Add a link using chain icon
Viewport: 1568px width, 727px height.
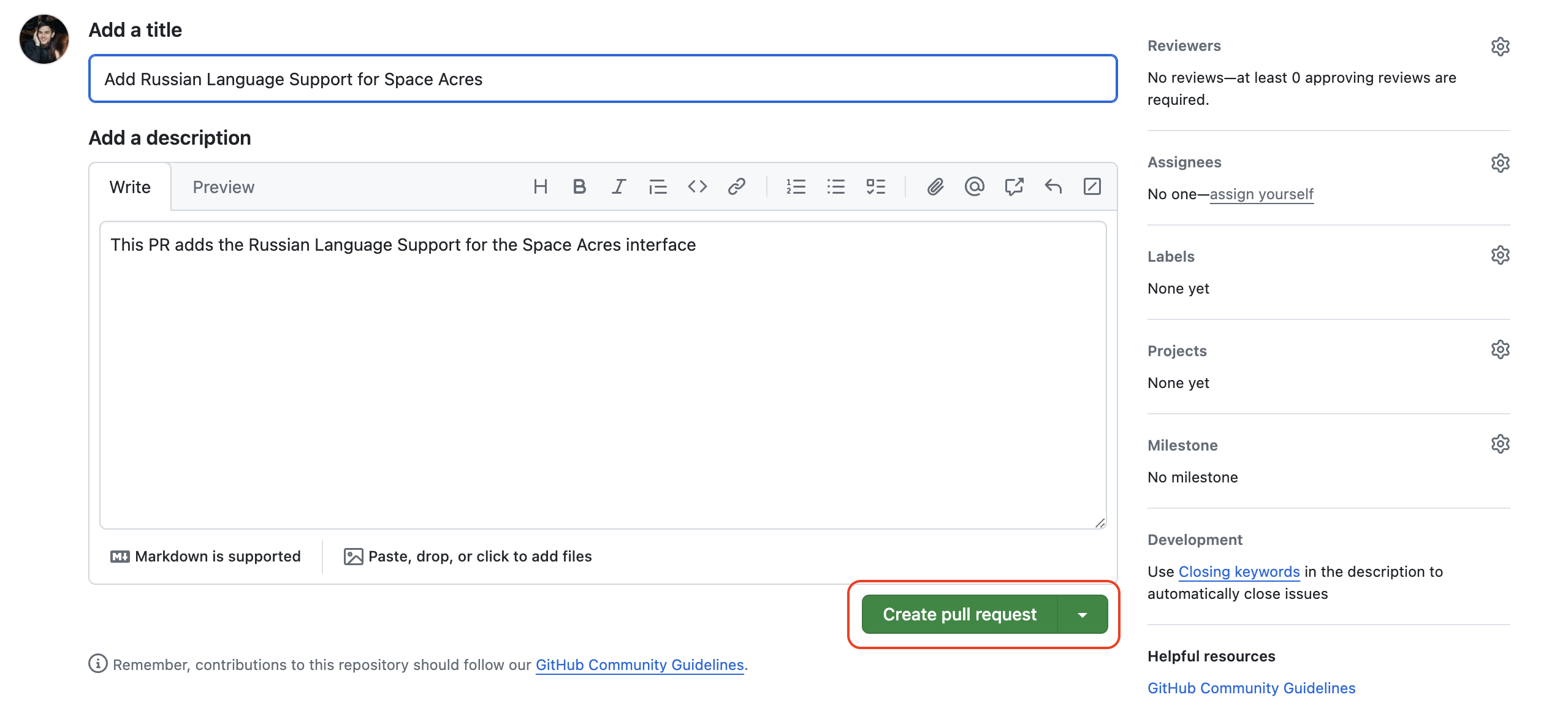pos(736,187)
